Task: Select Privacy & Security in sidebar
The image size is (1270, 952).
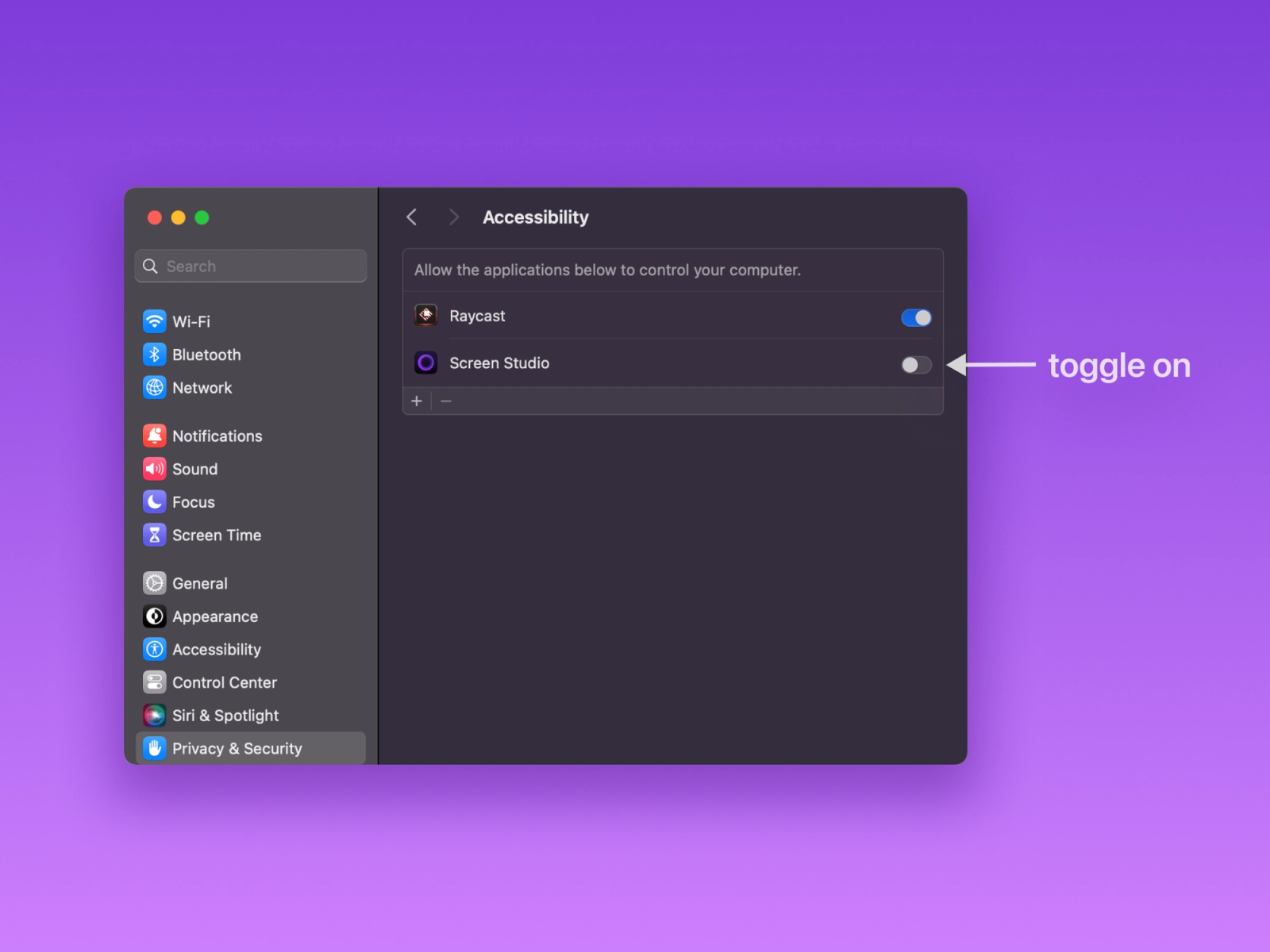Action: pyautogui.click(x=237, y=749)
